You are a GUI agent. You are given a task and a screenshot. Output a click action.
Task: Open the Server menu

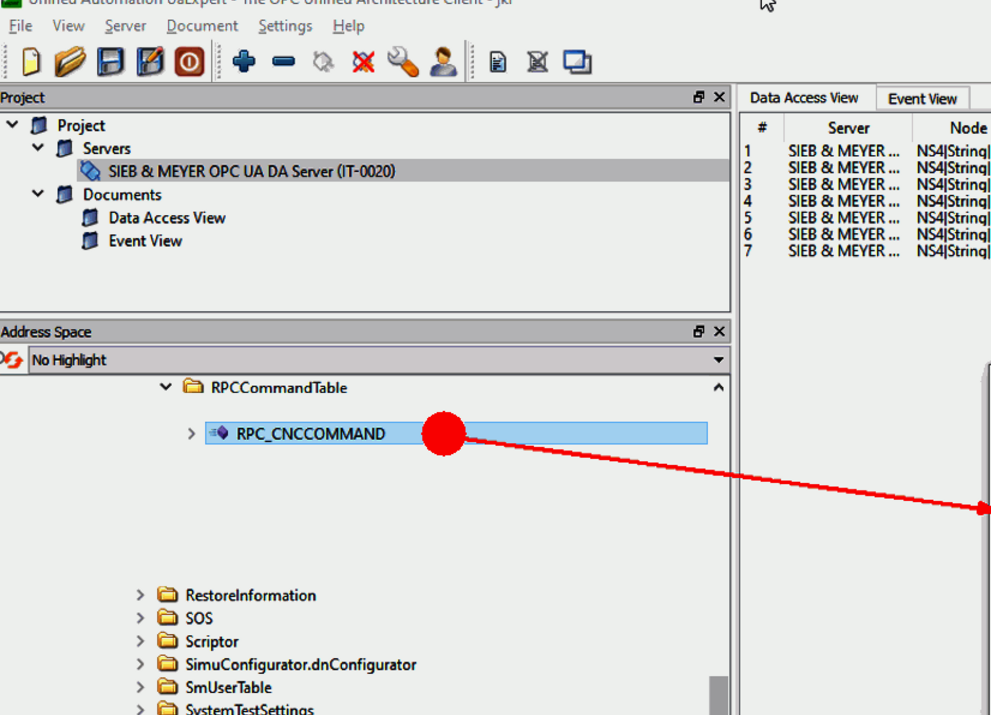pos(125,26)
